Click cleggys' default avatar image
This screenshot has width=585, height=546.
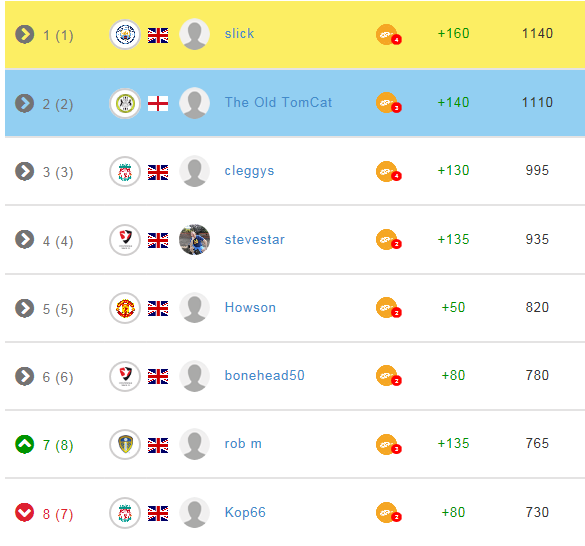tap(194, 171)
